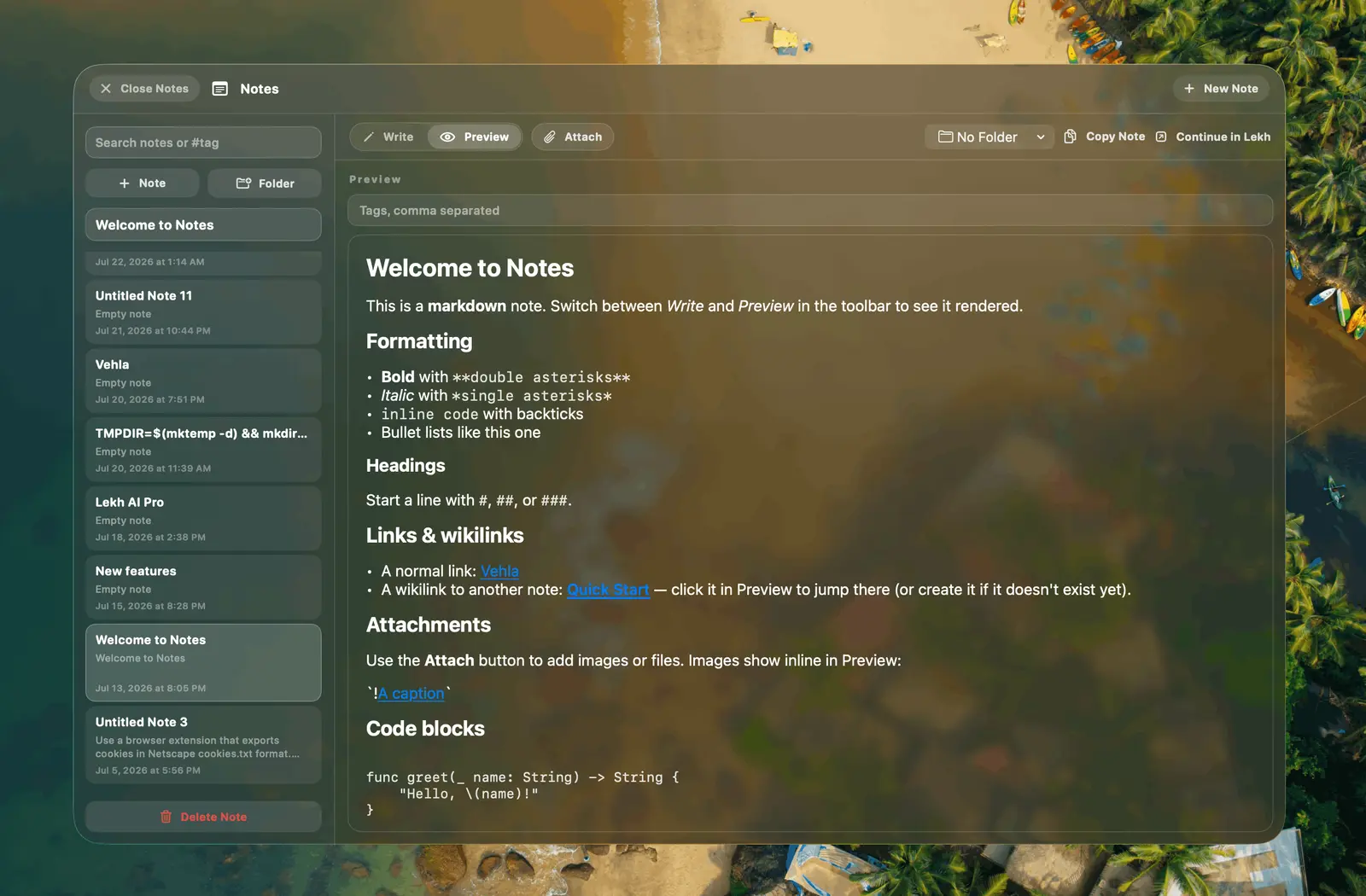Select the Lekh AI Pro note

(203, 519)
